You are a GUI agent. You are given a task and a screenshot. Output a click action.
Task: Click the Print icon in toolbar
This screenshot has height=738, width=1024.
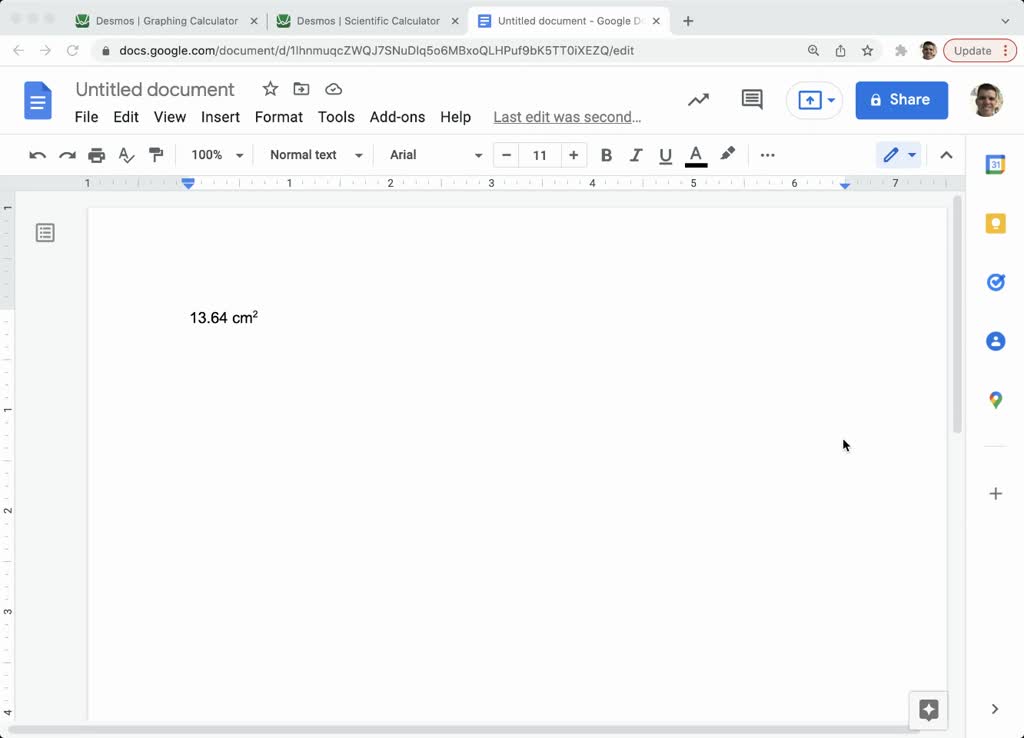coord(97,155)
